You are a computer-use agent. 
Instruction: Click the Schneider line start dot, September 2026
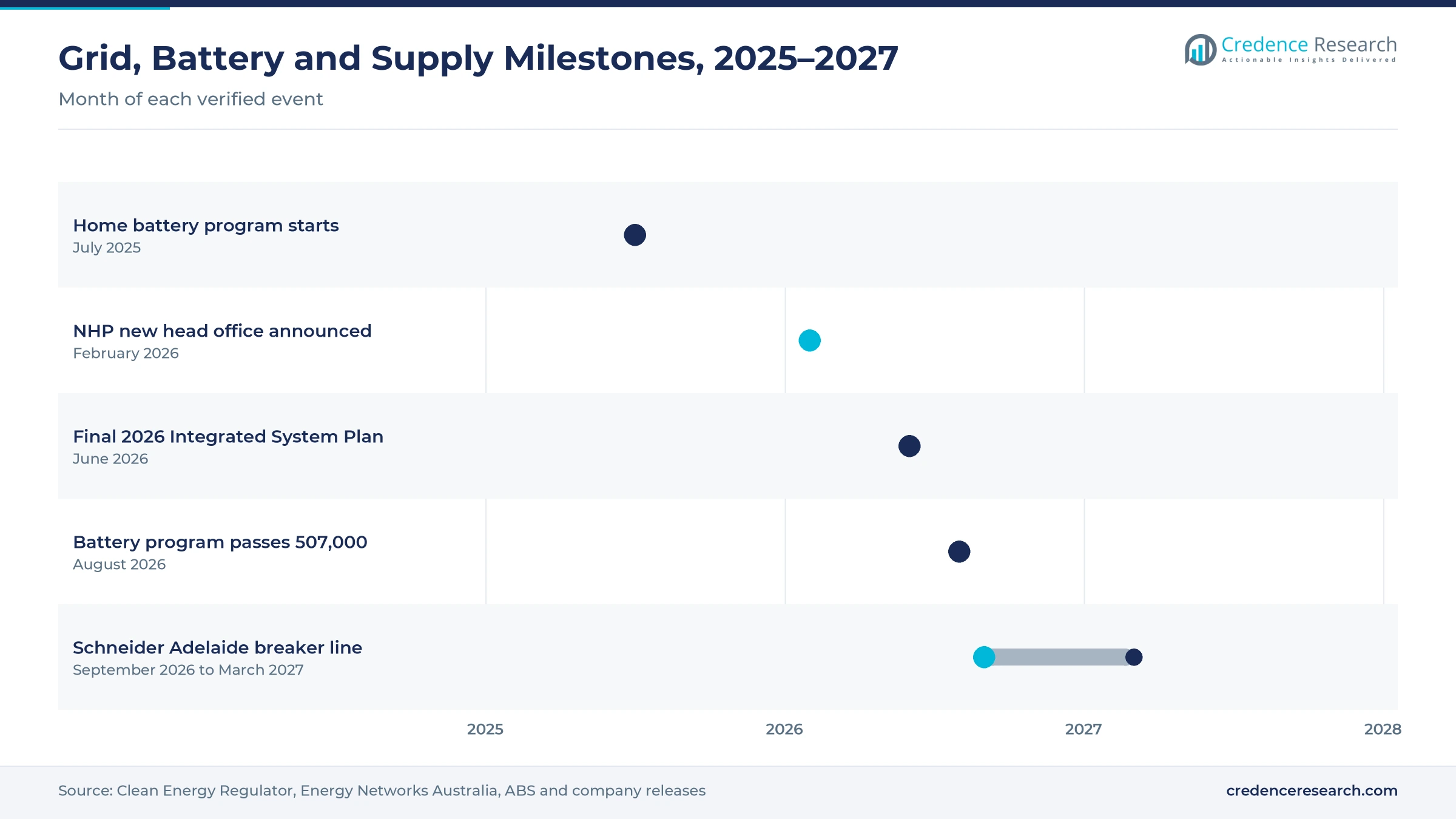pos(983,657)
